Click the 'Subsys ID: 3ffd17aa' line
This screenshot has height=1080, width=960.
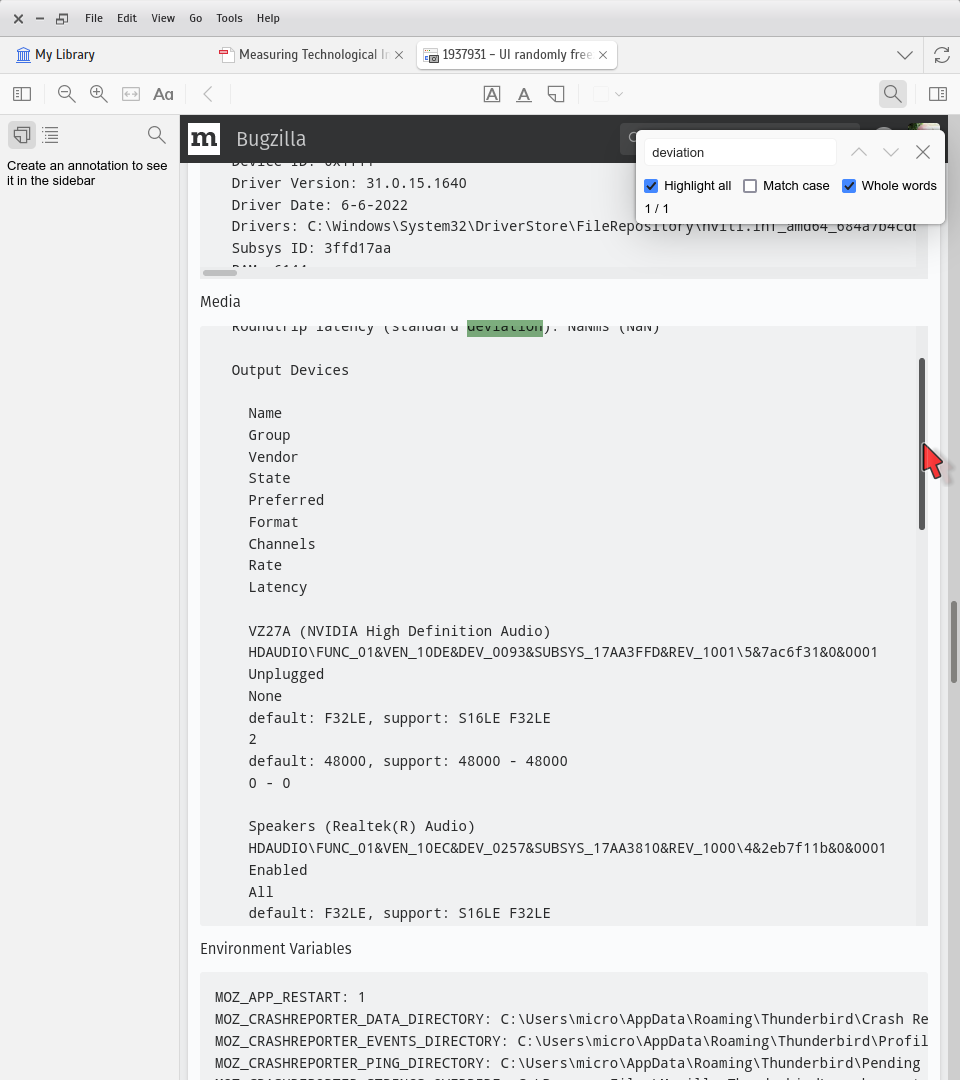click(311, 248)
